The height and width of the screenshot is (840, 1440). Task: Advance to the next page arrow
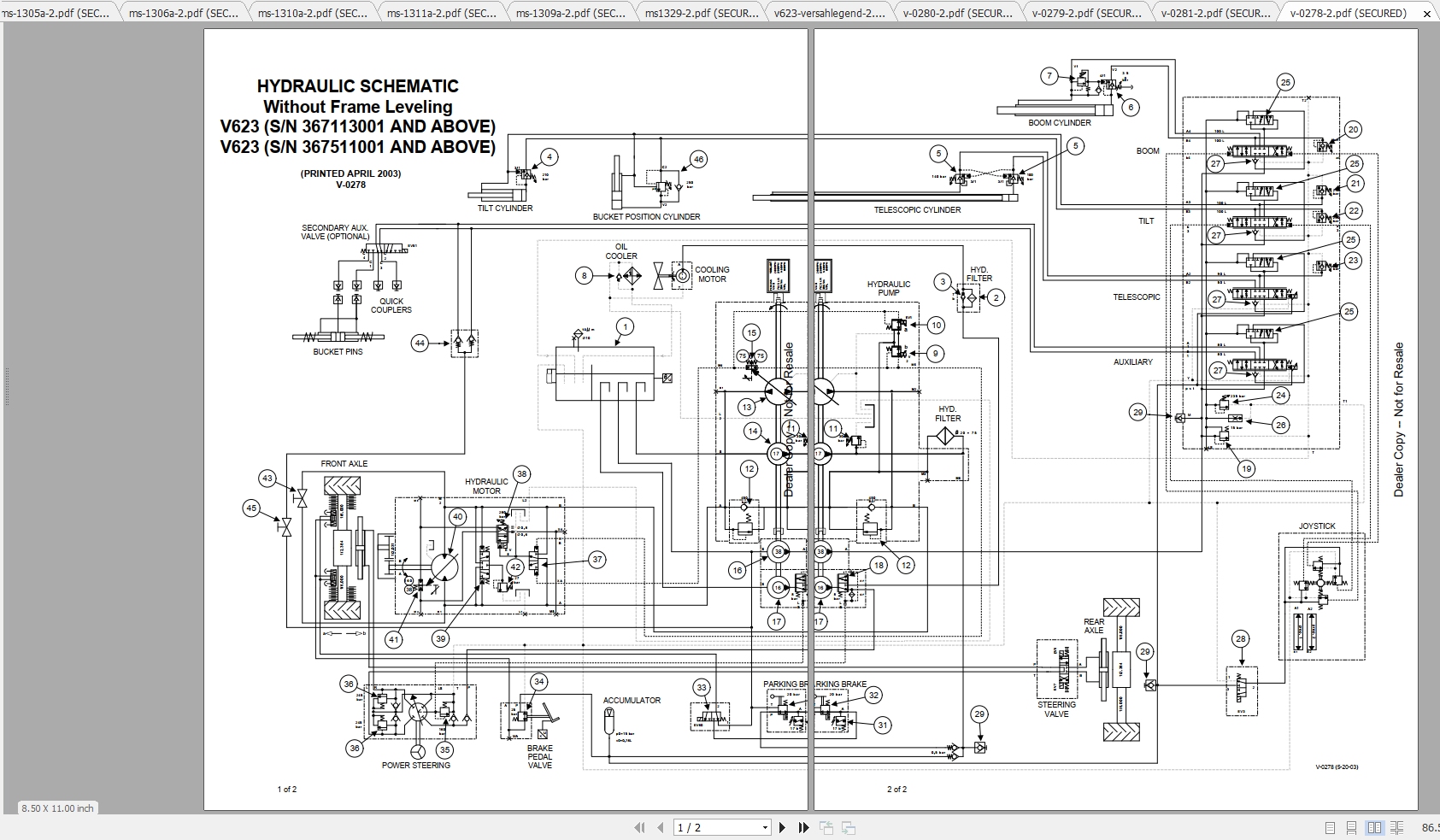point(782,827)
